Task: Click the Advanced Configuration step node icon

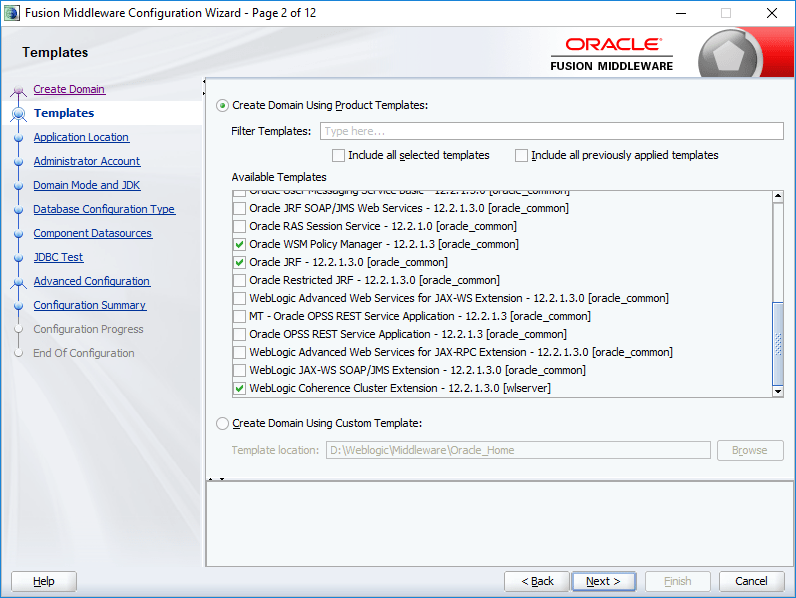Action: (x=19, y=282)
